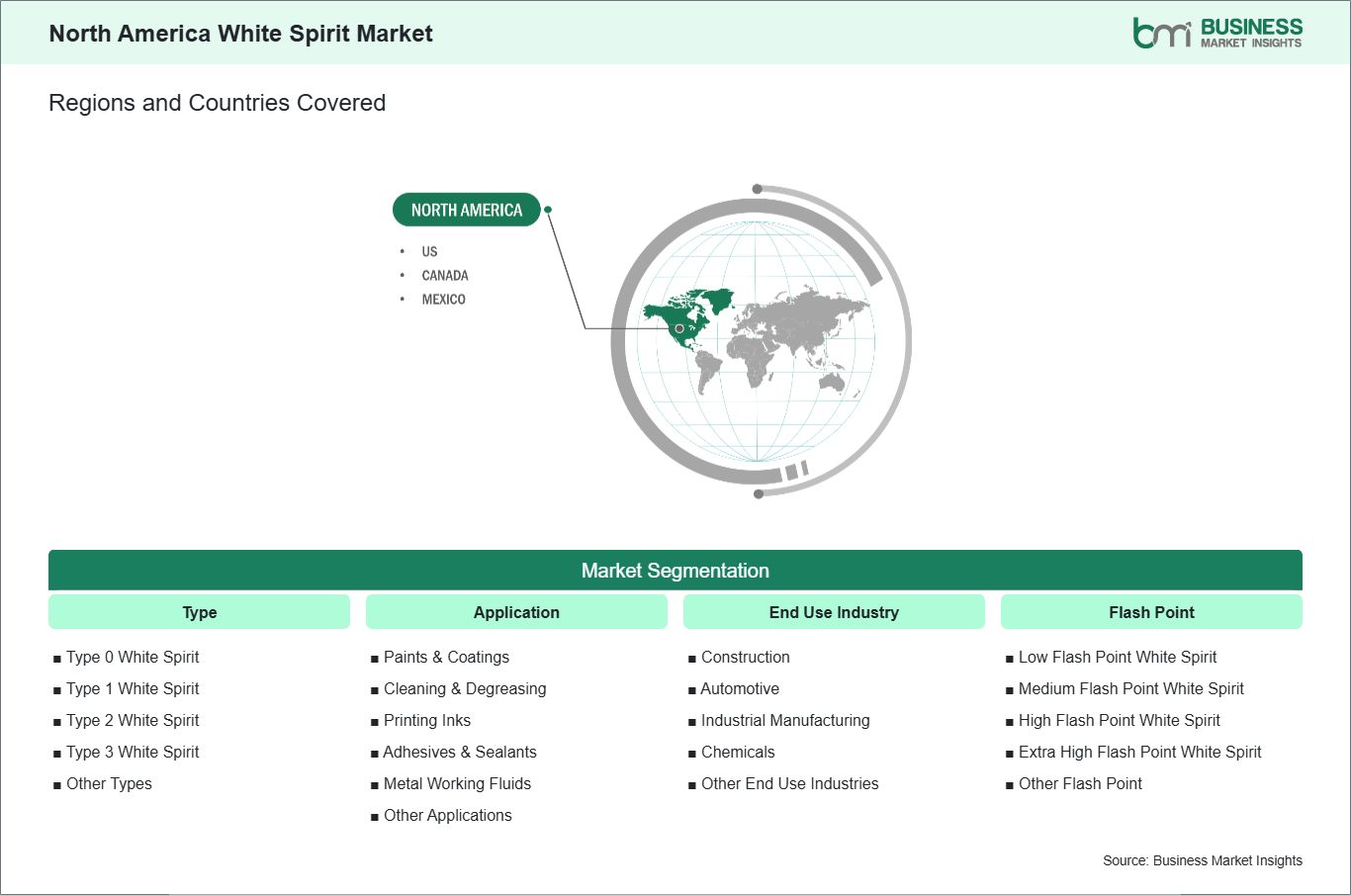
Task: Click Medium Flash Point White Spirit
Action: (1131, 688)
